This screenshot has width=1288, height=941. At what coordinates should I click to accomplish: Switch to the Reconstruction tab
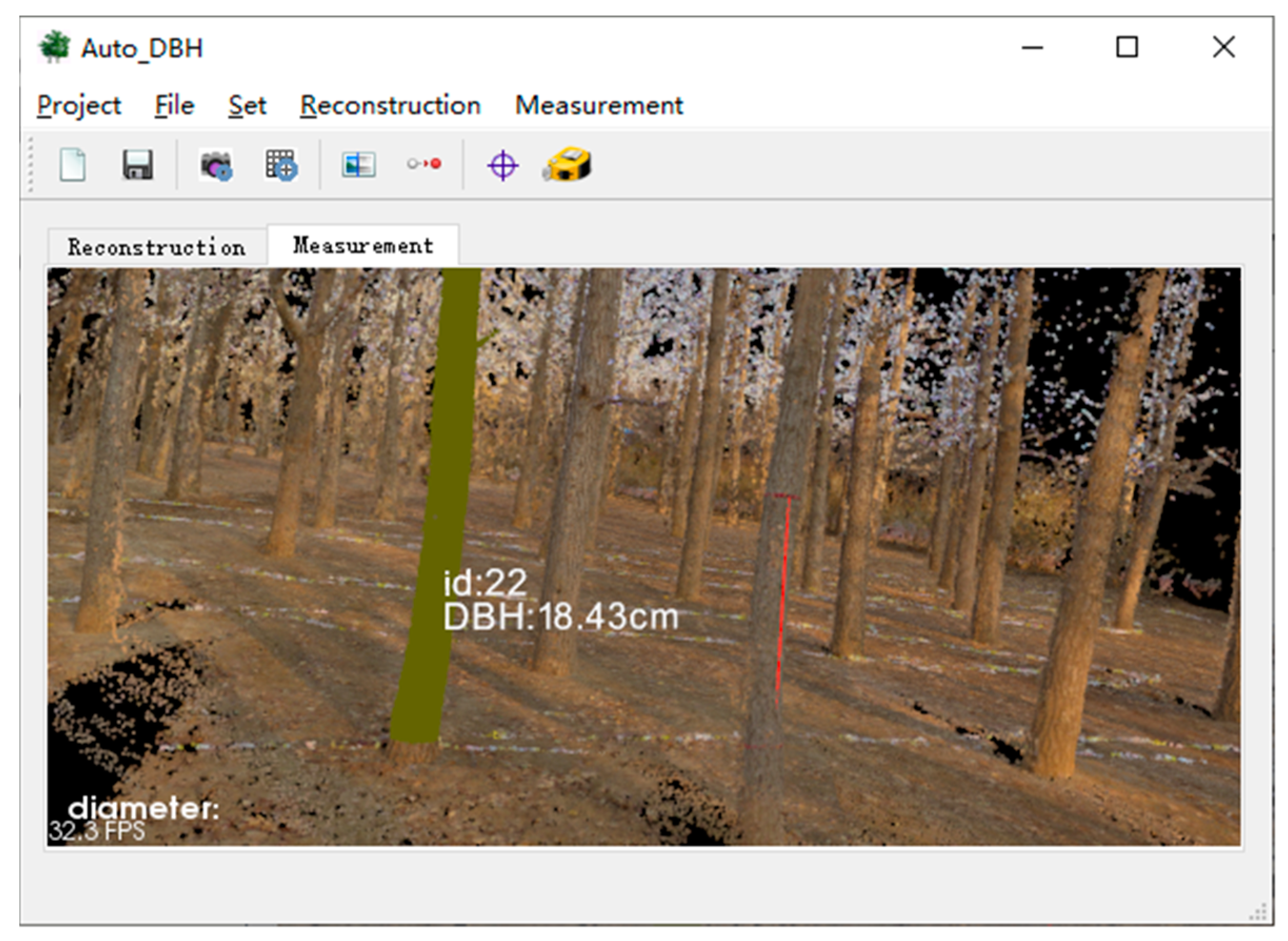click(x=157, y=247)
